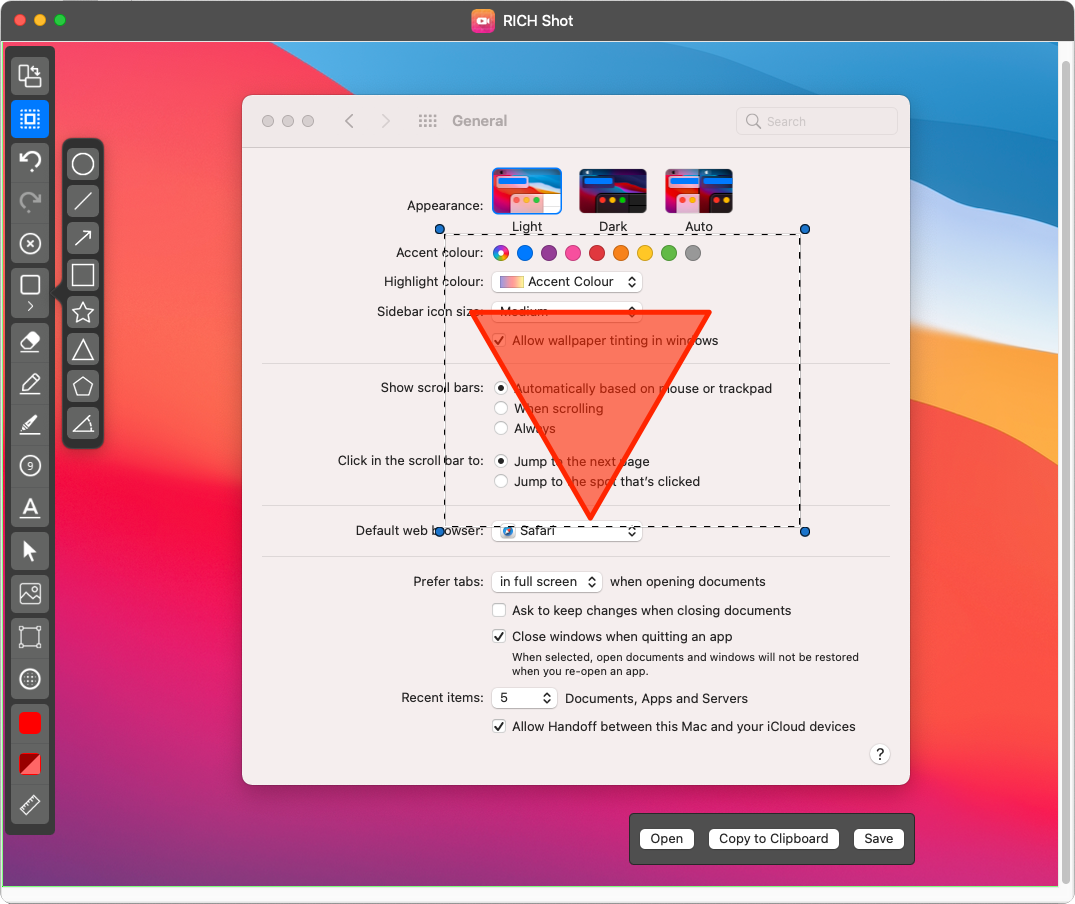Open the Default web browser Safari dropdown
The width and height of the screenshot is (1075, 904).
[x=567, y=531]
